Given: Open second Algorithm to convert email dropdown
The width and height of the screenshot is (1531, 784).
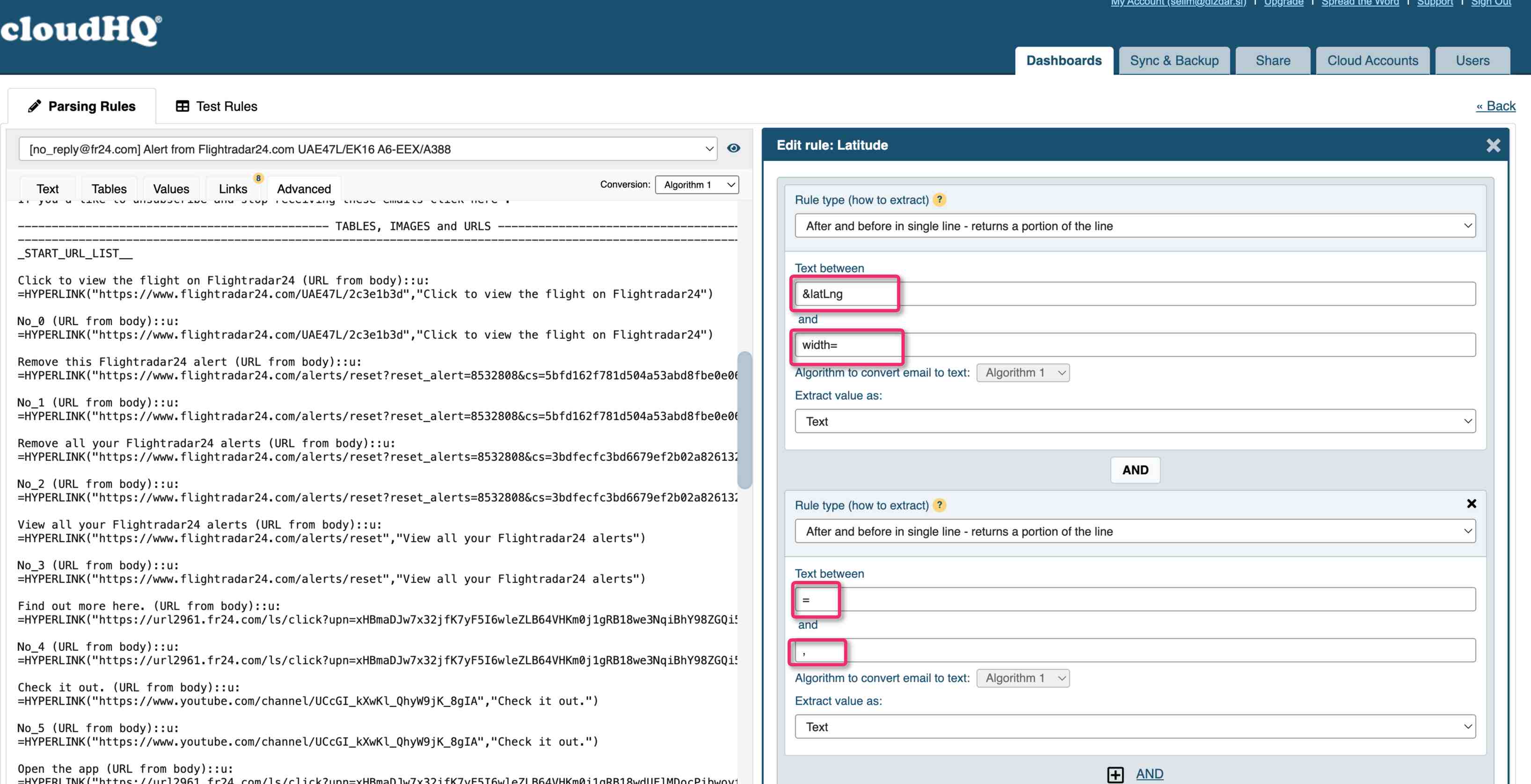Looking at the screenshot, I should tap(1022, 678).
